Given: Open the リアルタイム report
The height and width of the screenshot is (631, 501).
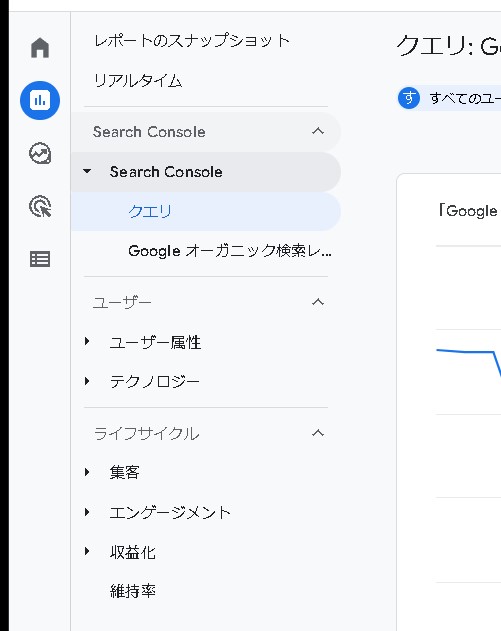Looking at the screenshot, I should [138, 80].
